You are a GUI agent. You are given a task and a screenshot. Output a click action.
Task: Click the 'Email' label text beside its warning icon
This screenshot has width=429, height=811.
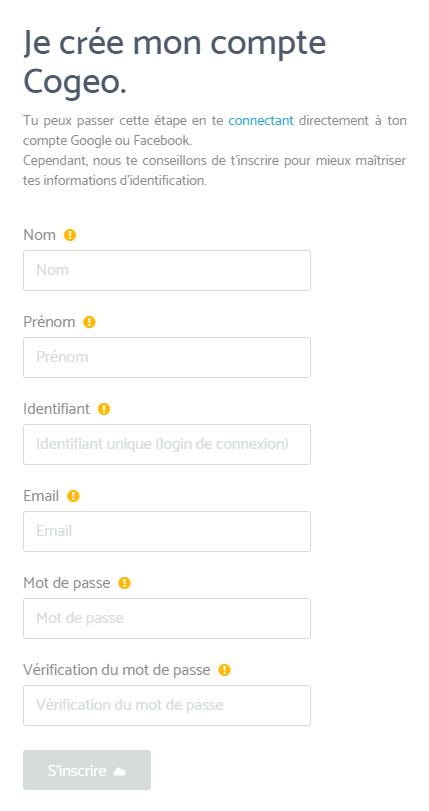[41, 495]
